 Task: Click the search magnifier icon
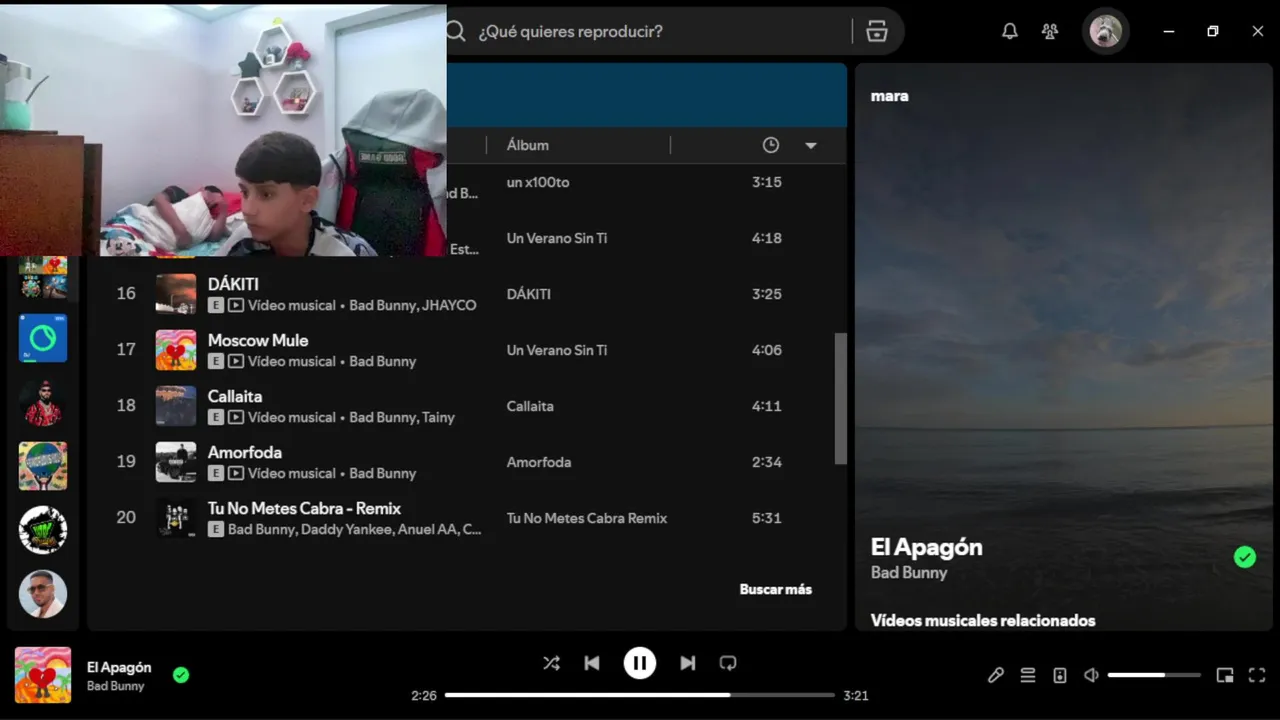point(456,31)
